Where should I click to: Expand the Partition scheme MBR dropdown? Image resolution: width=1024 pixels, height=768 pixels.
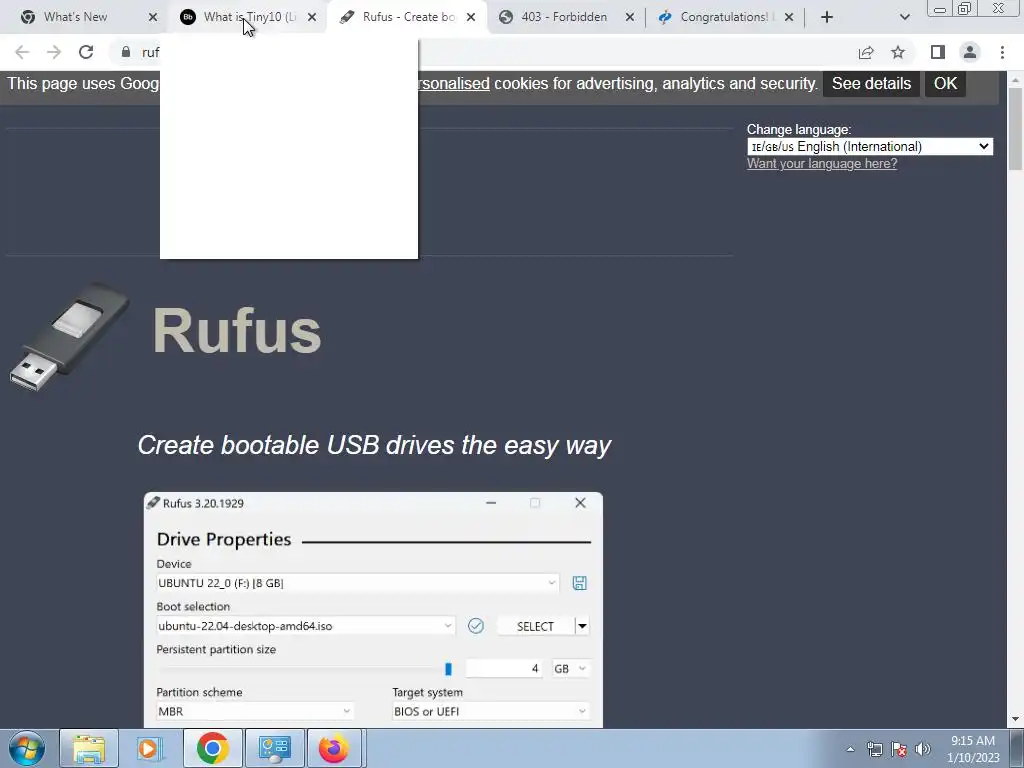tap(255, 711)
